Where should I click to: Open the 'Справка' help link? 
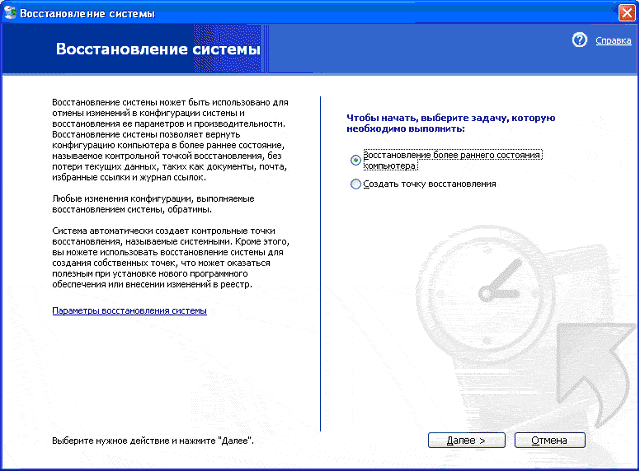[x=612, y=41]
